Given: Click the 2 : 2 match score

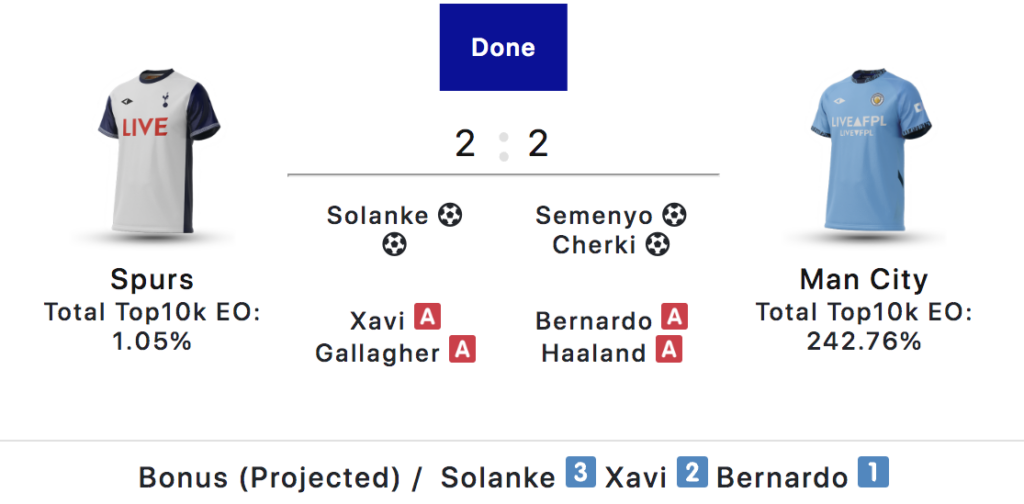Looking at the screenshot, I should click(x=502, y=145).
